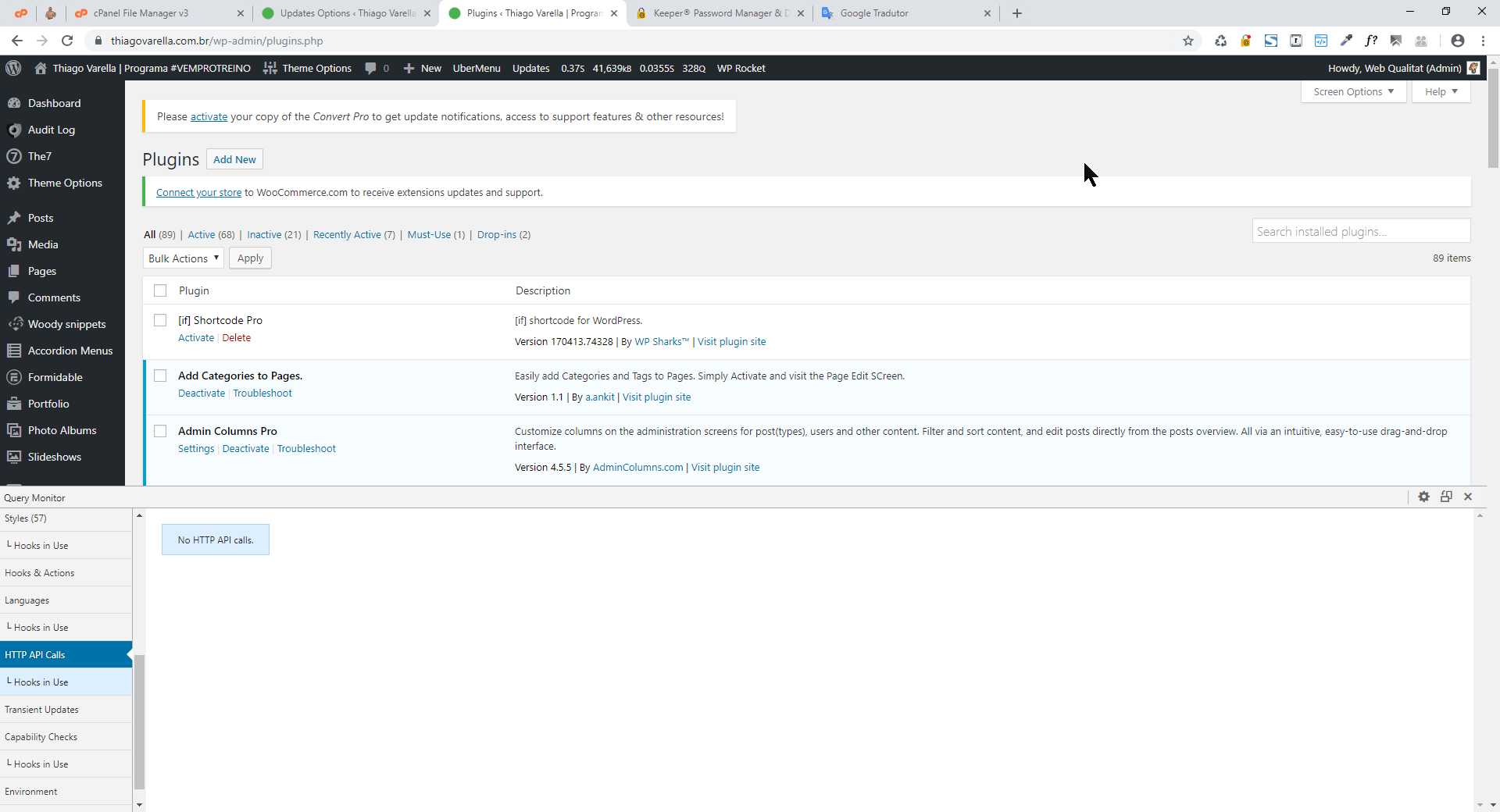Open Query Monitor settings gear

(x=1423, y=497)
